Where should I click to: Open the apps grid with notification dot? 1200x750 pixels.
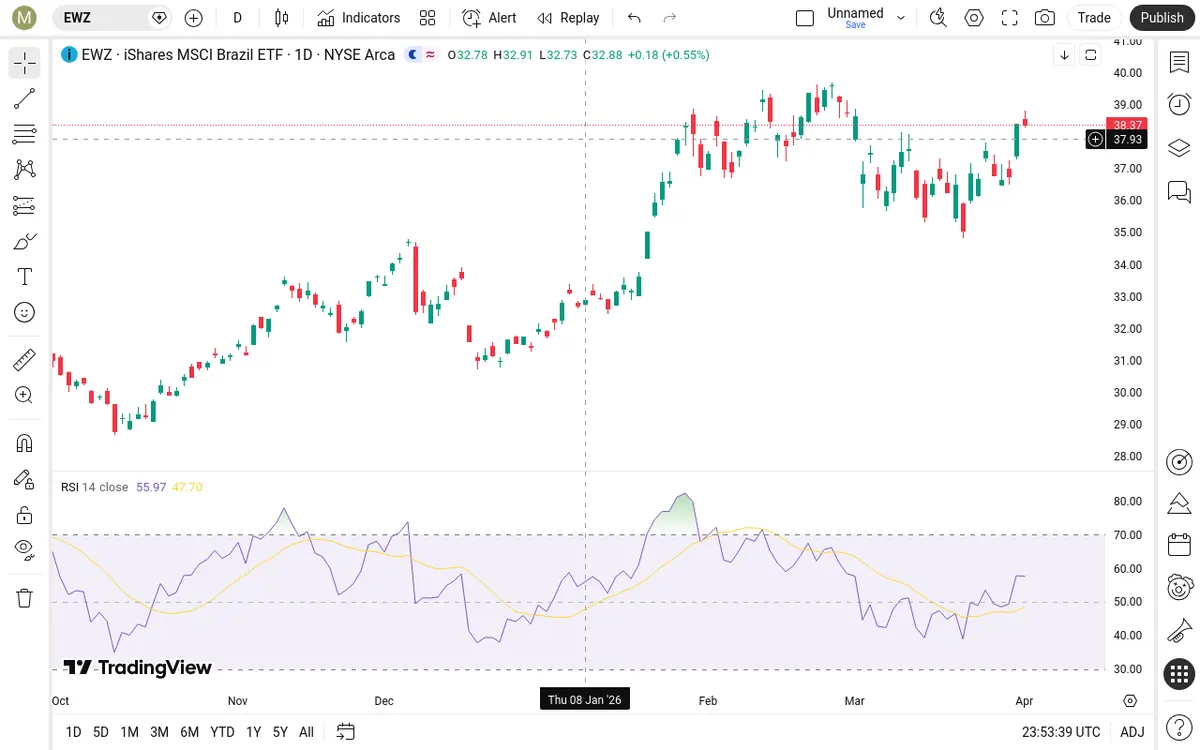point(1179,674)
